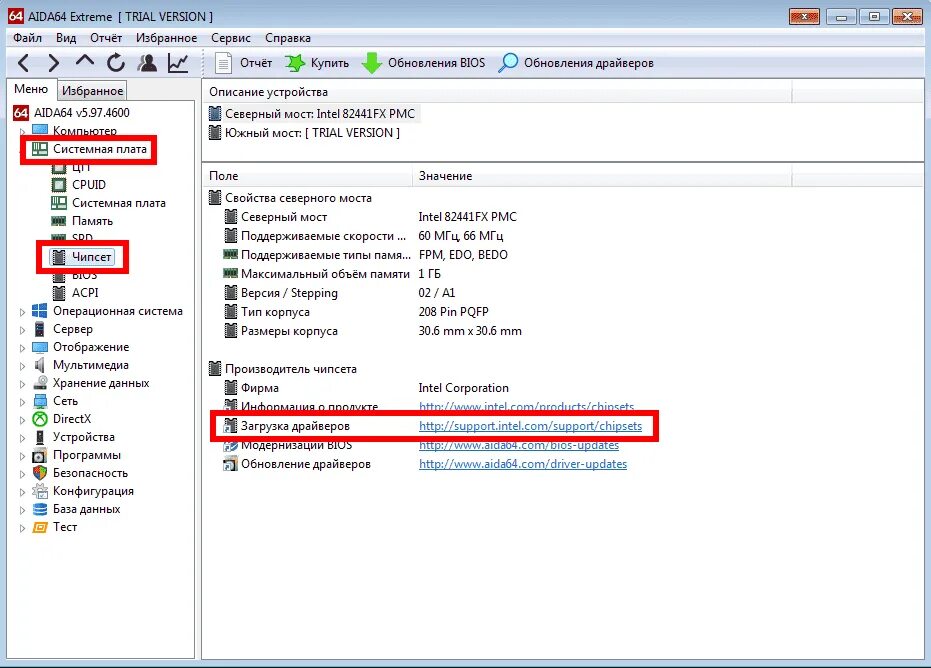Open the Файл menu
This screenshot has height=668, width=931.
click(27, 38)
